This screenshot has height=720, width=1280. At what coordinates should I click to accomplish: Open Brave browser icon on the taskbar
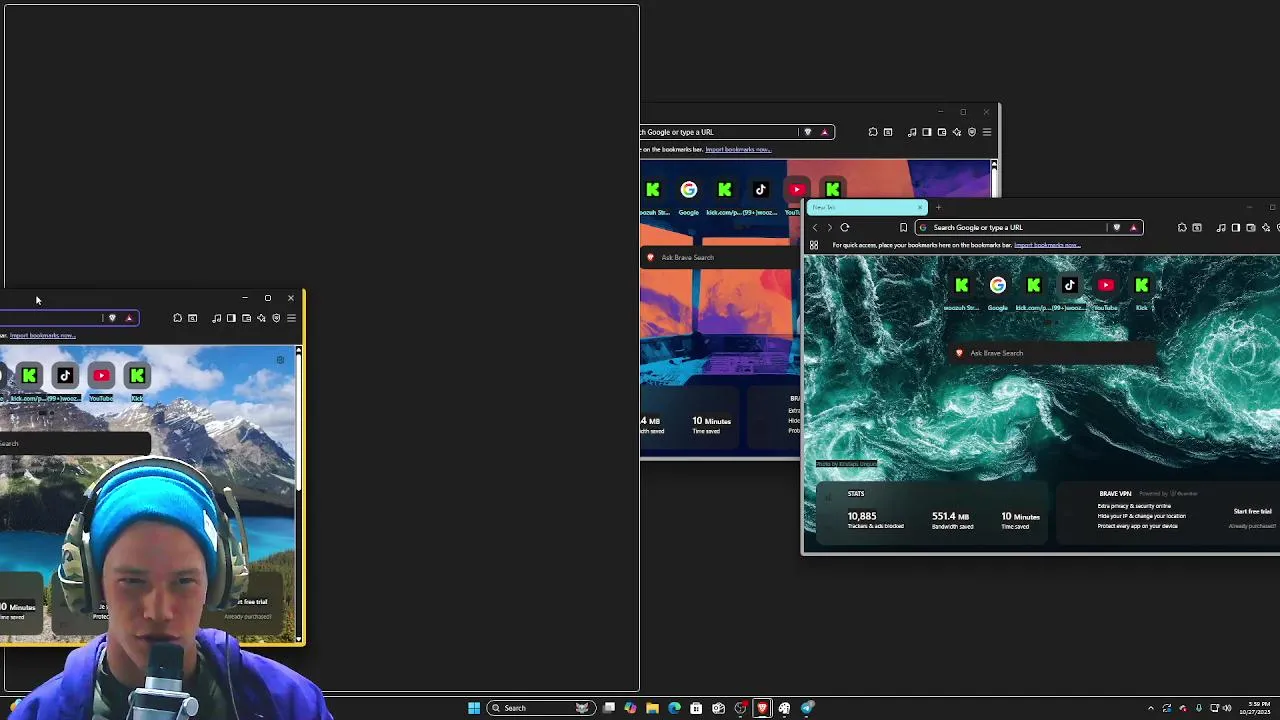click(762, 708)
